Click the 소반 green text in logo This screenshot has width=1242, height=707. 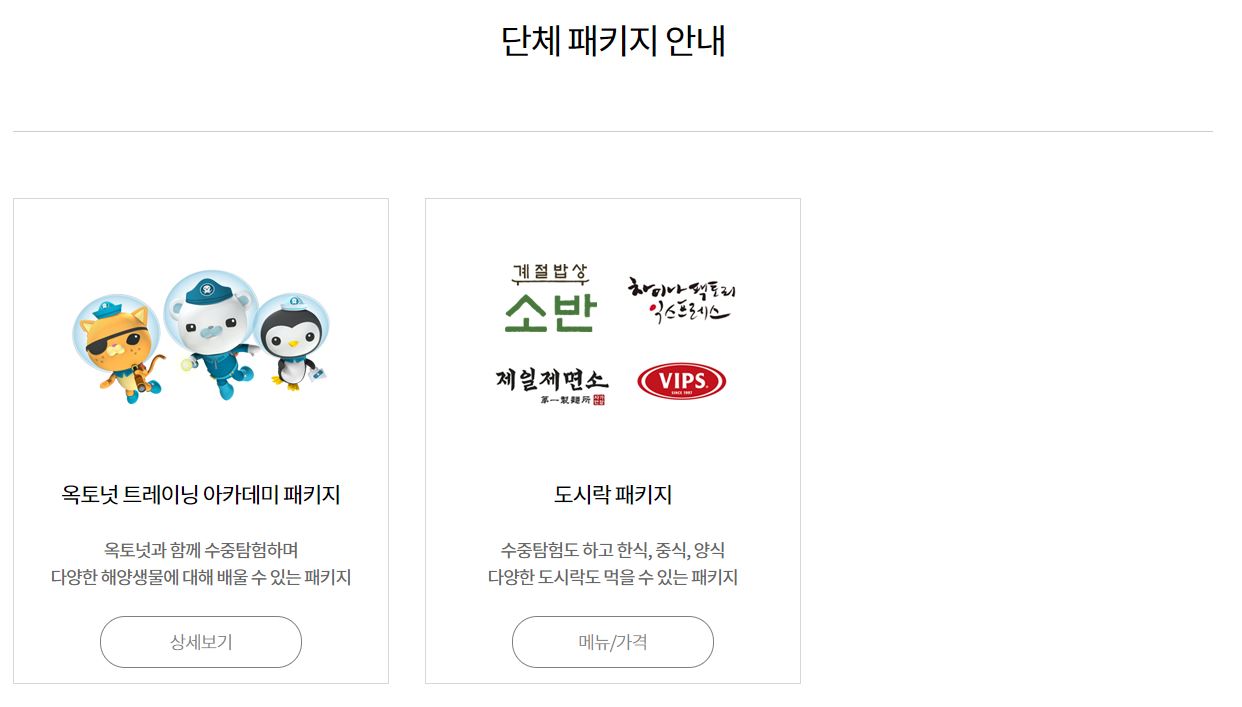pyautogui.click(x=549, y=313)
